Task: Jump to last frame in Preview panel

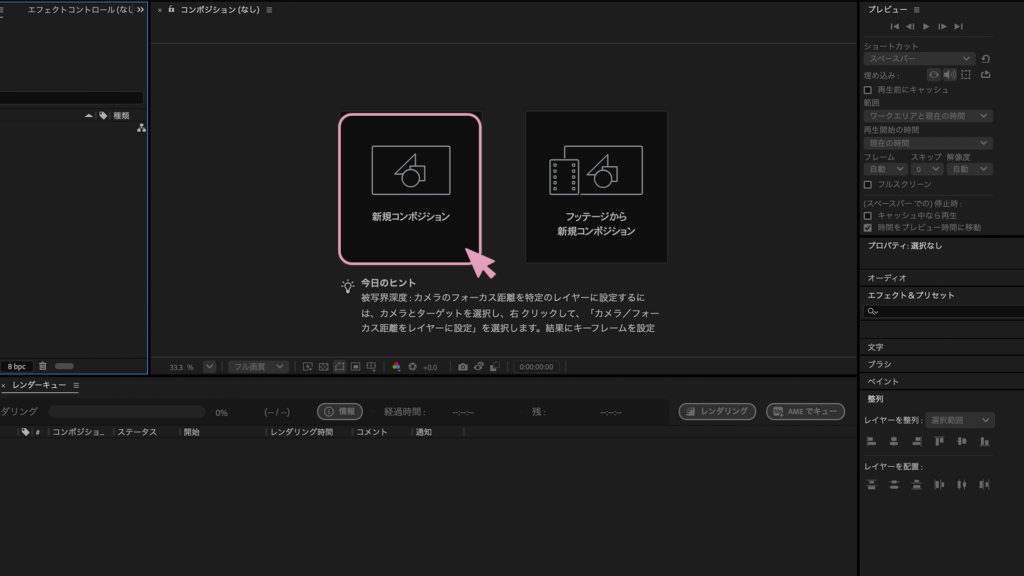Action: pos(958,27)
